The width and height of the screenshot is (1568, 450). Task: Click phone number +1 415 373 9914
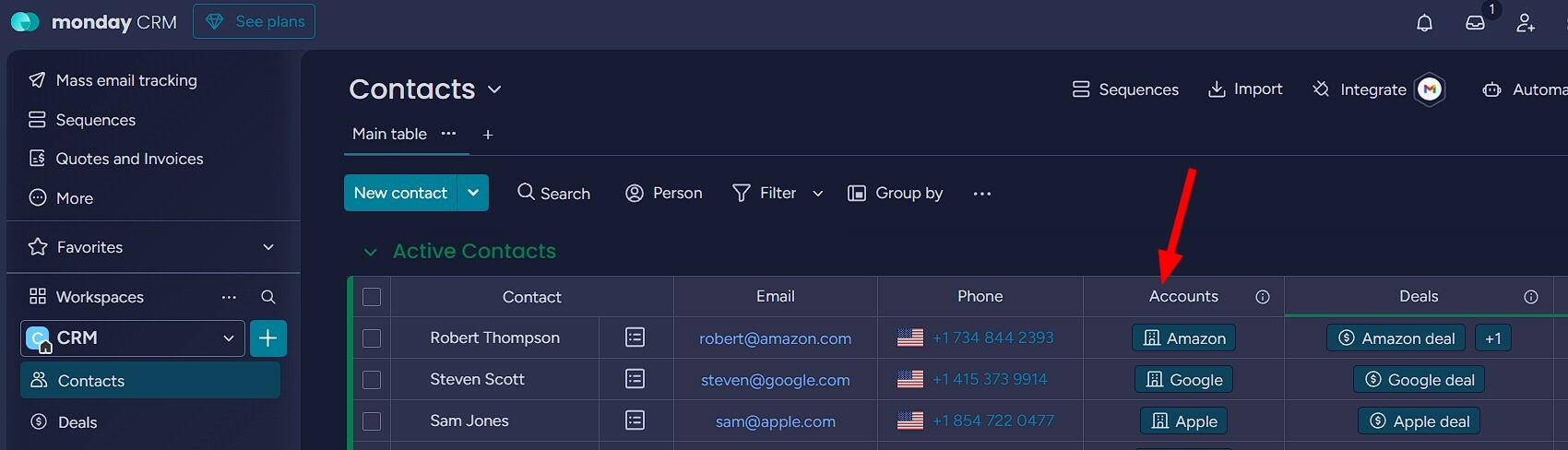tap(990, 379)
